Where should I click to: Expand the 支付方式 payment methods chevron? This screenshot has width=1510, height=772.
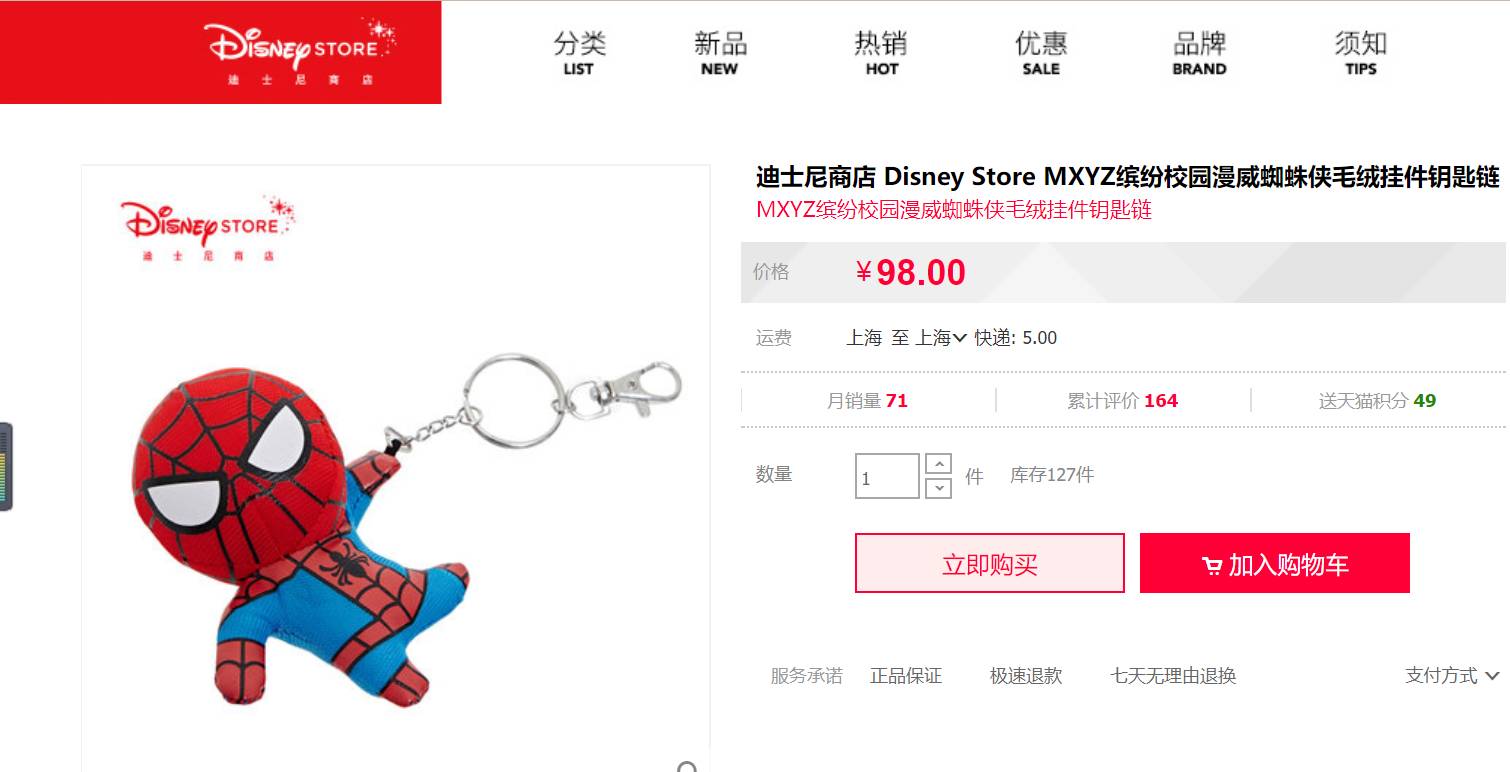(x=1492, y=676)
